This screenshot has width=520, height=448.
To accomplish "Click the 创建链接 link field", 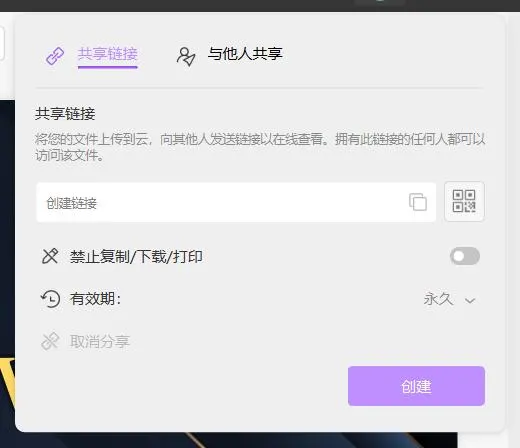I will [236, 202].
